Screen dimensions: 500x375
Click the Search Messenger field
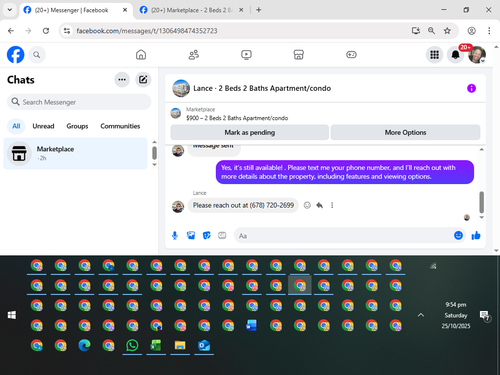coord(79,102)
